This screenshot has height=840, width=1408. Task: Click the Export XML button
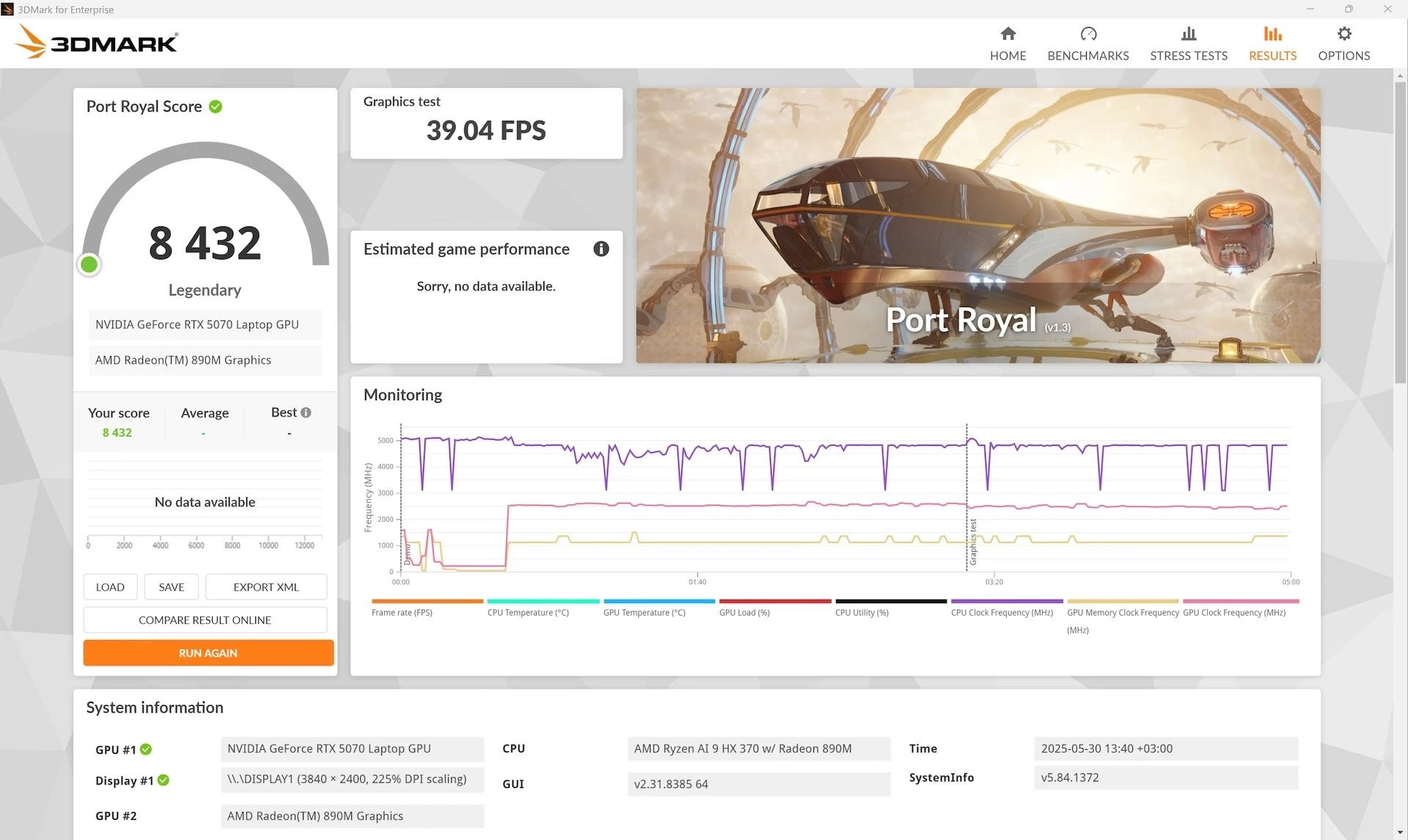265,587
